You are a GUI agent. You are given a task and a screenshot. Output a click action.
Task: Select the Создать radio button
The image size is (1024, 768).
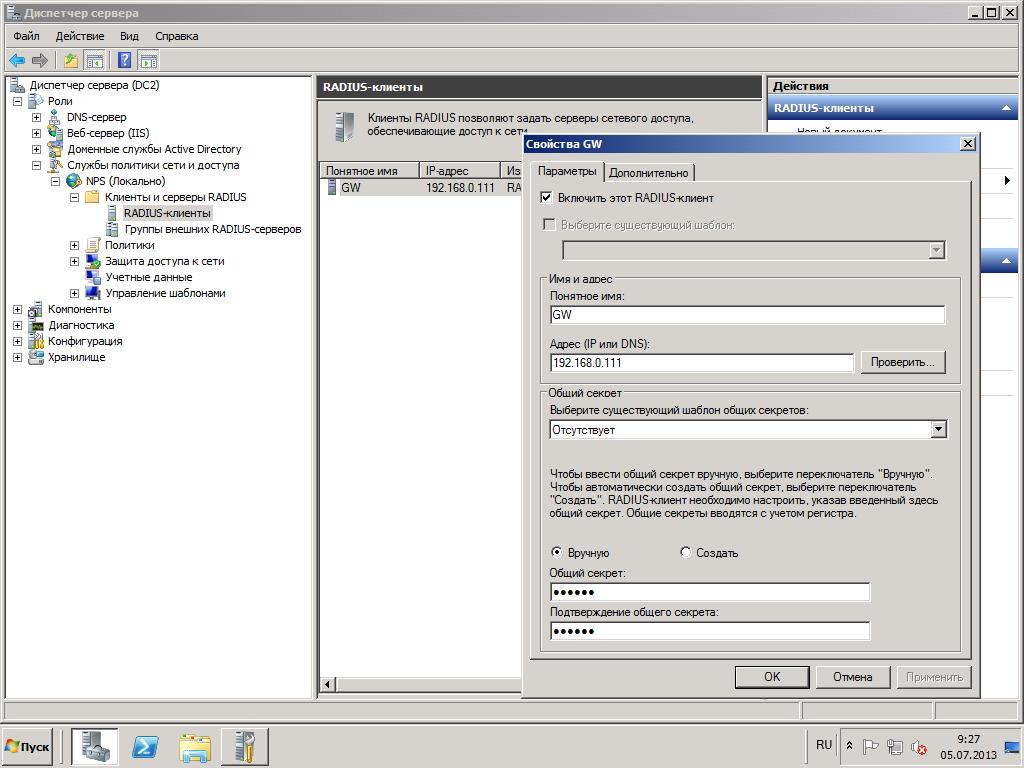[685, 552]
